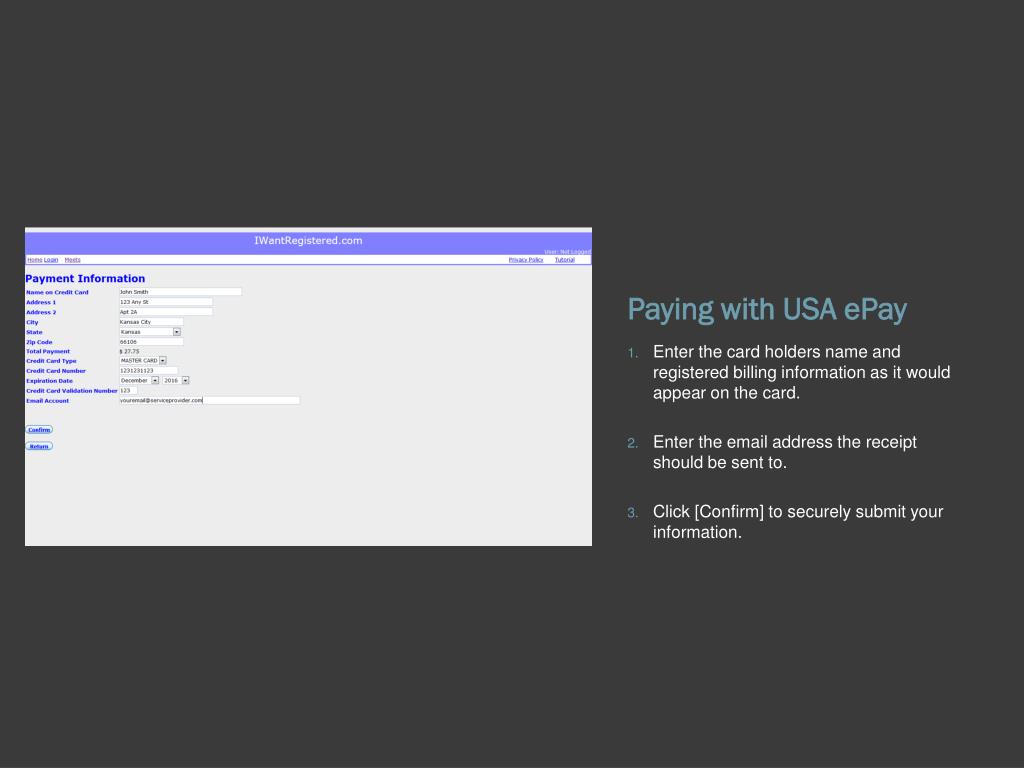This screenshot has height=768, width=1024.
Task: Click the Email Account input field
Action: pos(209,400)
